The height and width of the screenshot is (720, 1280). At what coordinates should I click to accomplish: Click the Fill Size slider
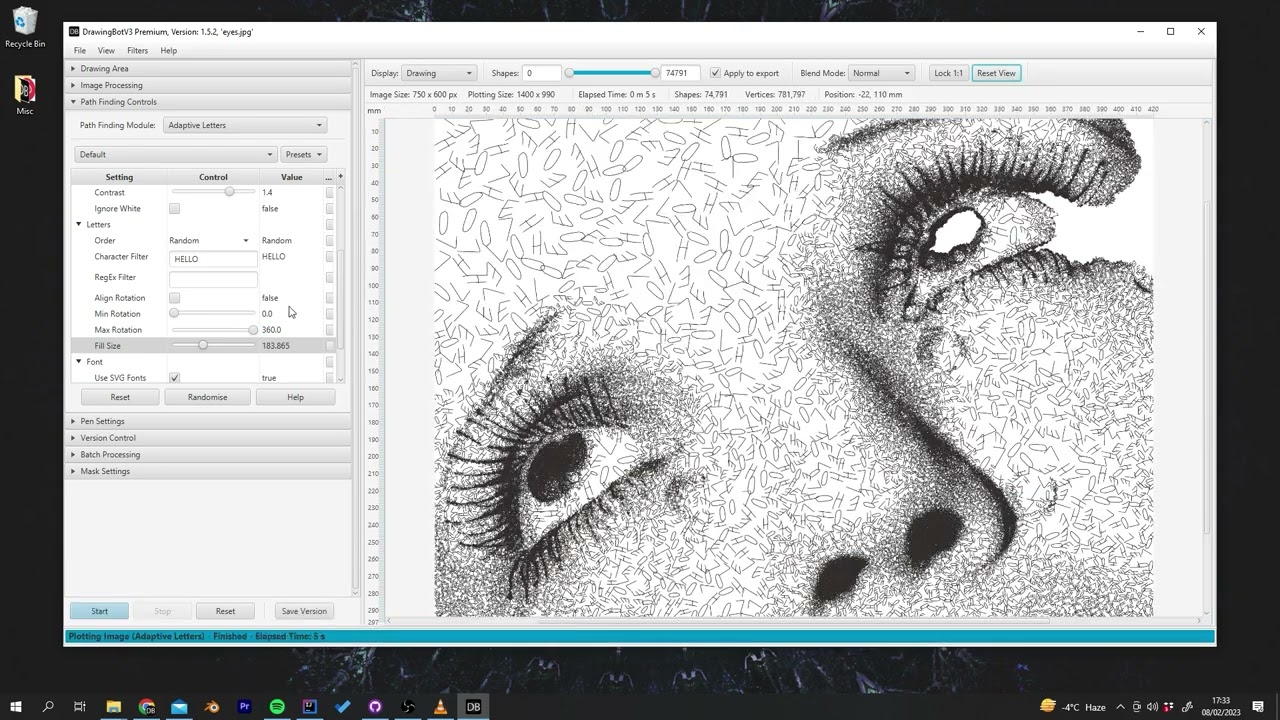click(213, 346)
